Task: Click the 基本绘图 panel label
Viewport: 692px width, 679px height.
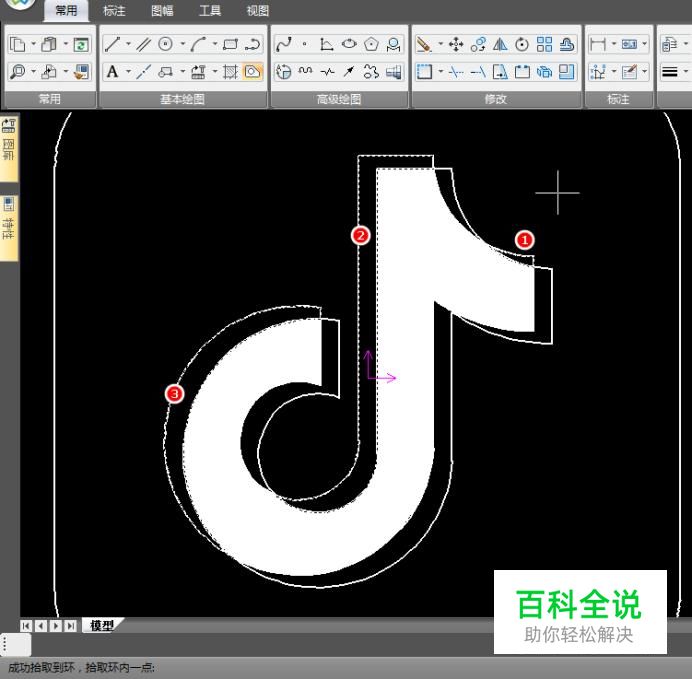Action: (182, 99)
